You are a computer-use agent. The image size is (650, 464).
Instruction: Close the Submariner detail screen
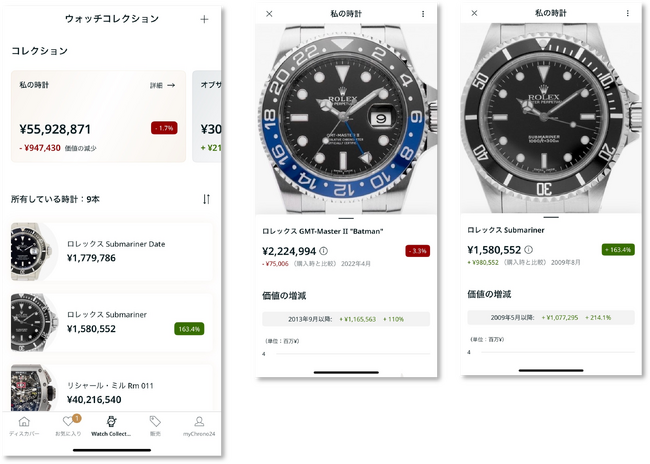474,13
